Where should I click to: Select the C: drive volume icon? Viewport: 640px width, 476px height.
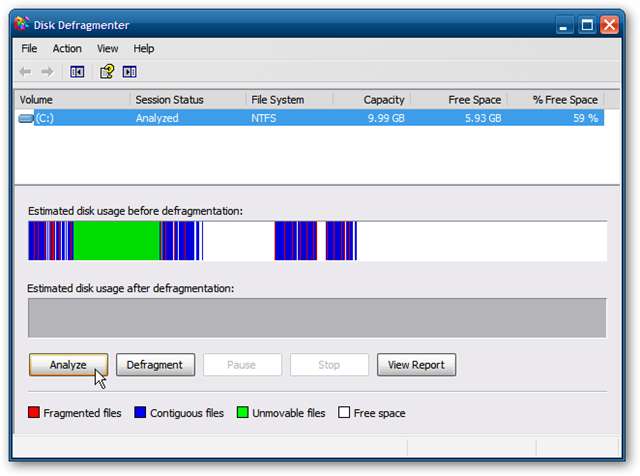point(26,117)
